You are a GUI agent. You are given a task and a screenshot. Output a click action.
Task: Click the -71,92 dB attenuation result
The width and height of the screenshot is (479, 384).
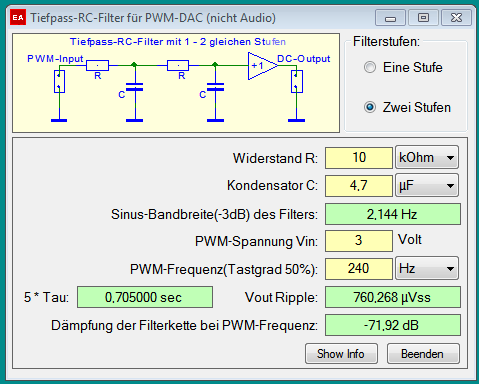[x=393, y=325]
